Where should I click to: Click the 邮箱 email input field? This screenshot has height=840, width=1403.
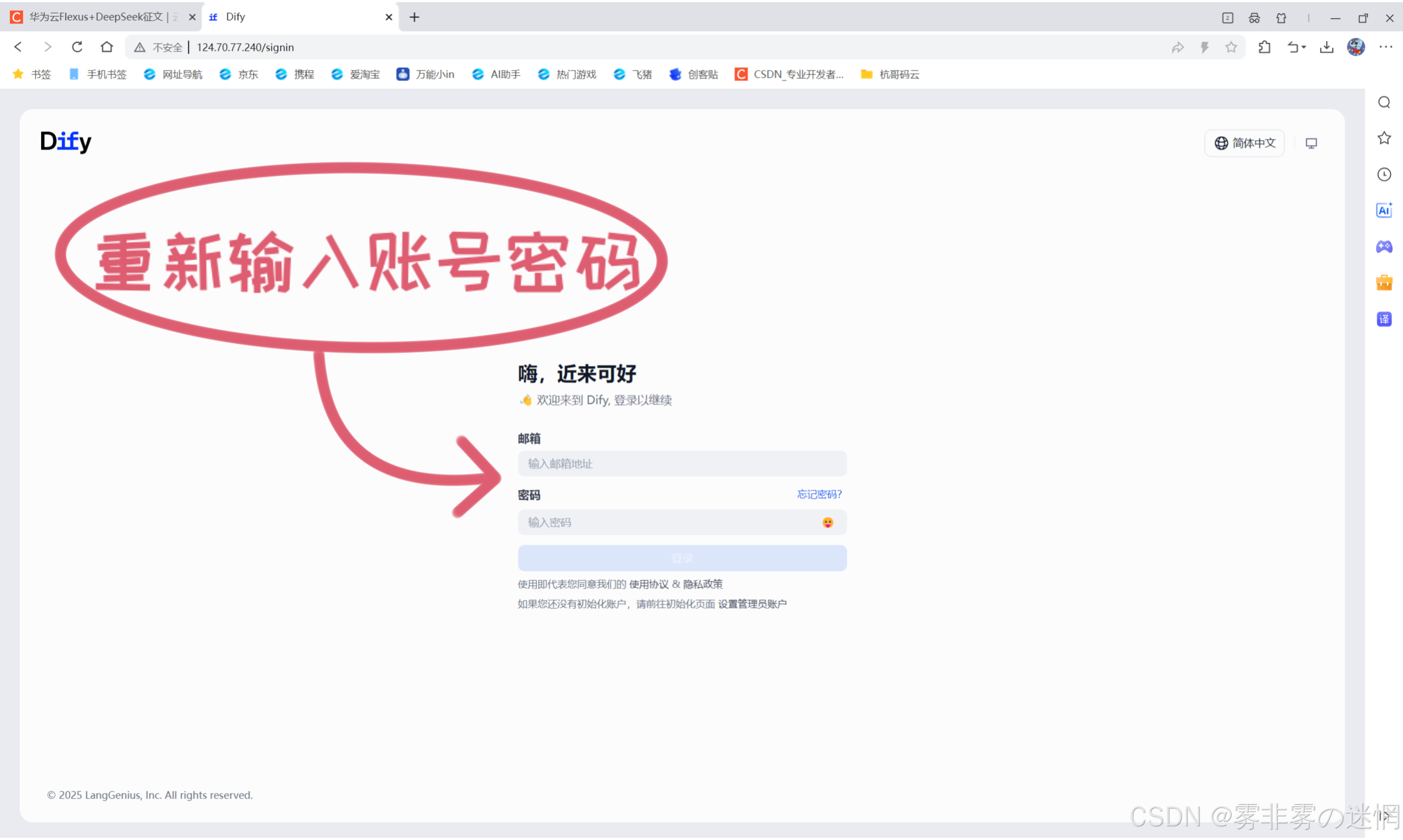pyautogui.click(x=681, y=463)
